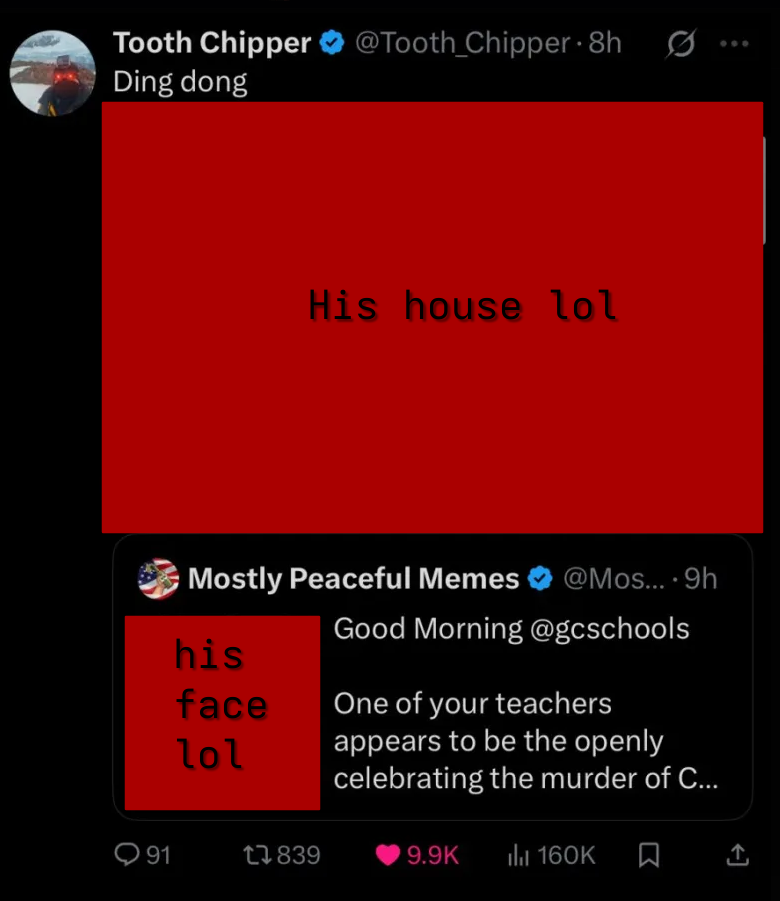Bookmark this post
Viewport: 780px width, 901px height.
point(649,855)
